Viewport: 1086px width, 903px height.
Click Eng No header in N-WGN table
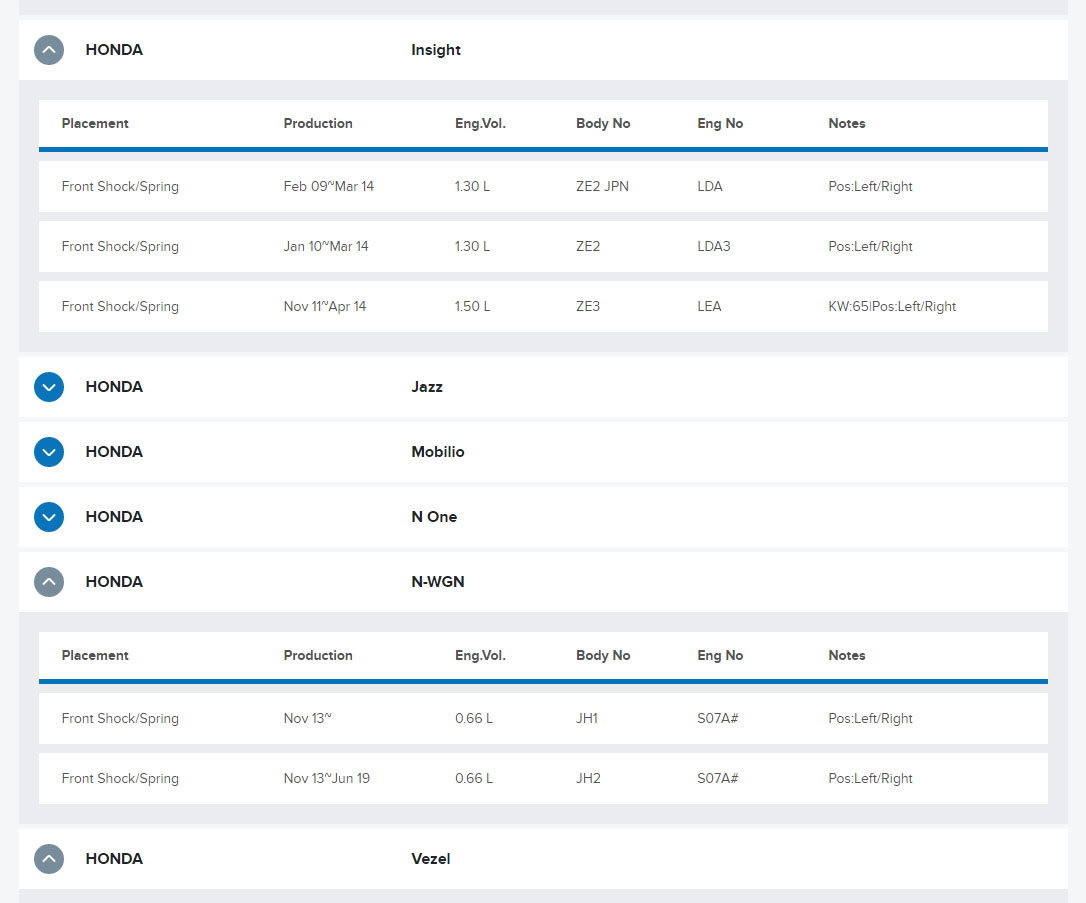pyautogui.click(x=720, y=656)
